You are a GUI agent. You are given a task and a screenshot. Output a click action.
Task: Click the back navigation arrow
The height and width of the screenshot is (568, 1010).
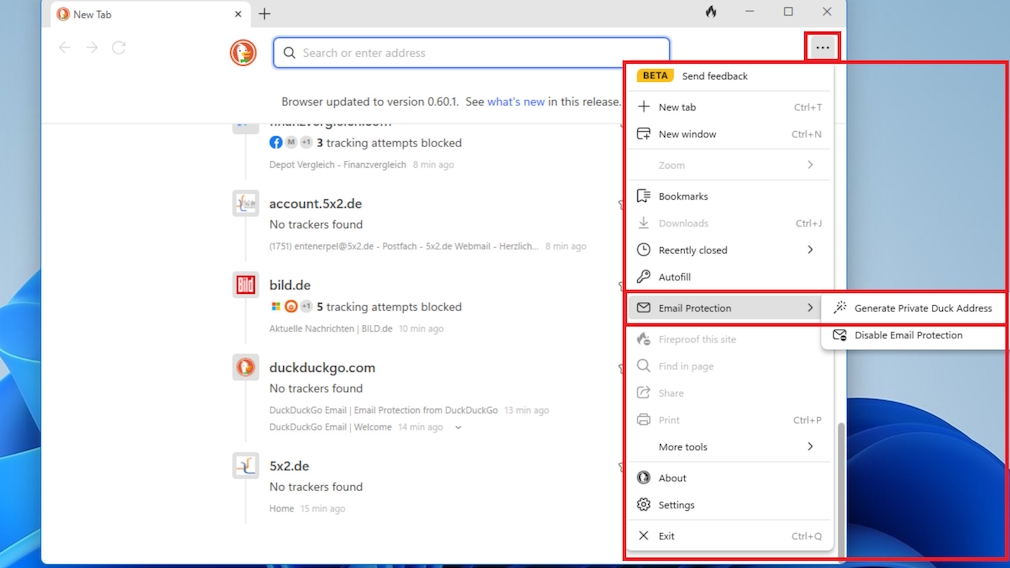coord(65,48)
